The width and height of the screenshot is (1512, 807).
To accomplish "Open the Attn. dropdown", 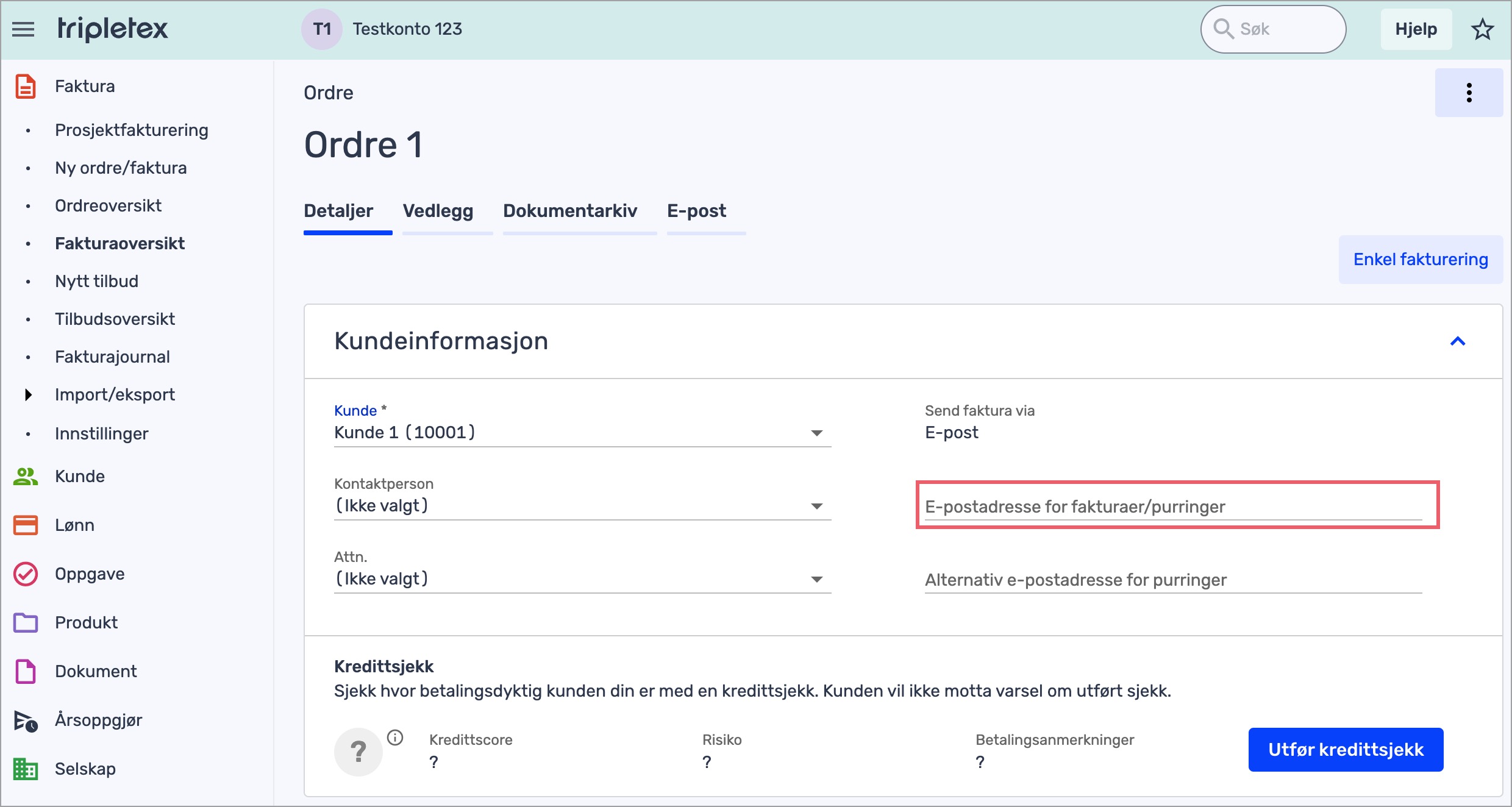I will click(582, 579).
